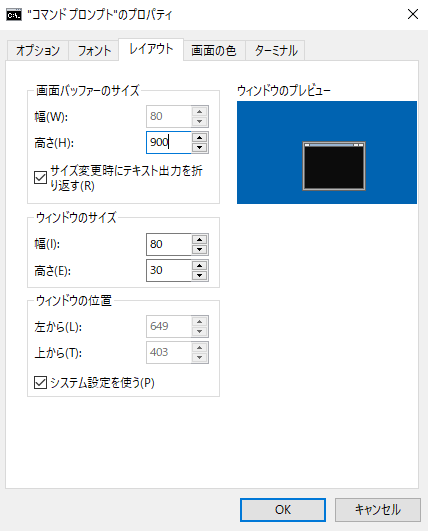
Task: Increase window height(E) with up arrow
Action: point(200,265)
